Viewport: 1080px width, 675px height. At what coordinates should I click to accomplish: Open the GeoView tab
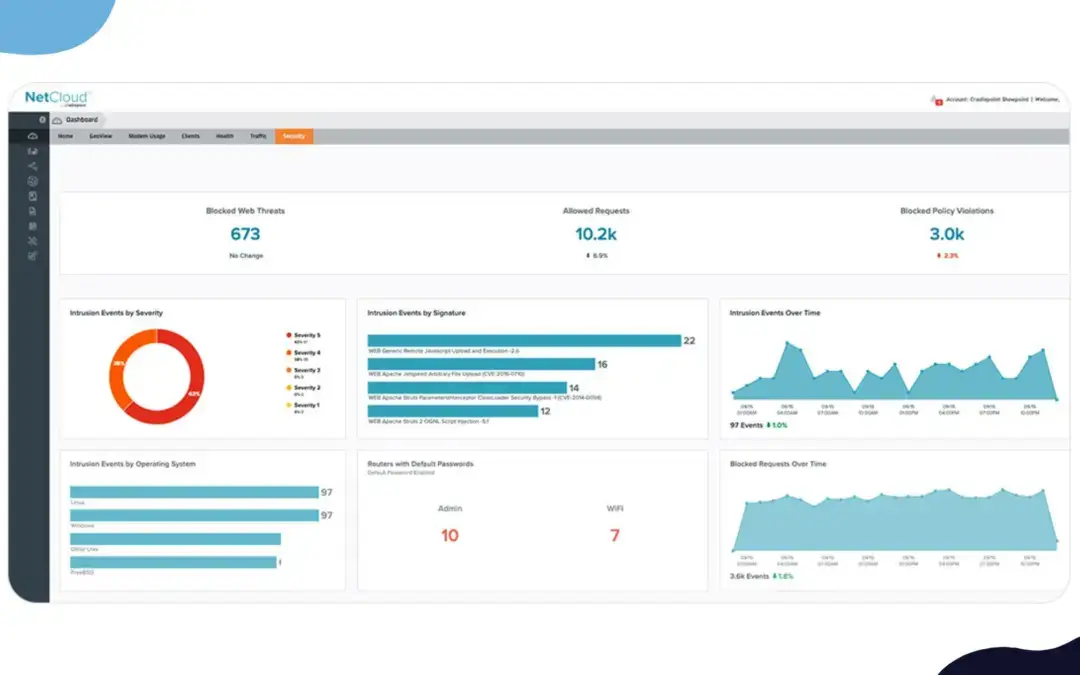100,136
